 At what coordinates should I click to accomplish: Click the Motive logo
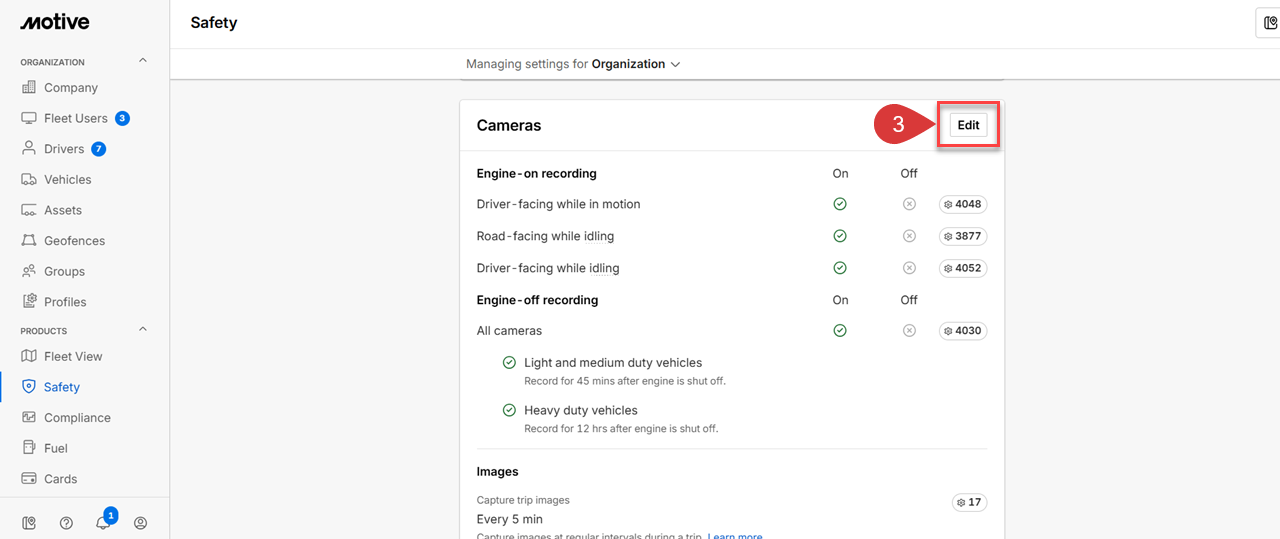click(x=55, y=22)
